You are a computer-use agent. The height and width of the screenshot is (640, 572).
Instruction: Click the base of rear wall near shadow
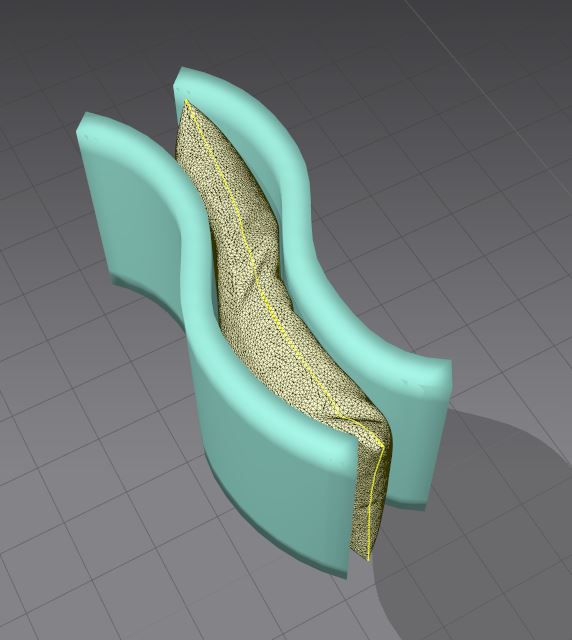pos(406,502)
